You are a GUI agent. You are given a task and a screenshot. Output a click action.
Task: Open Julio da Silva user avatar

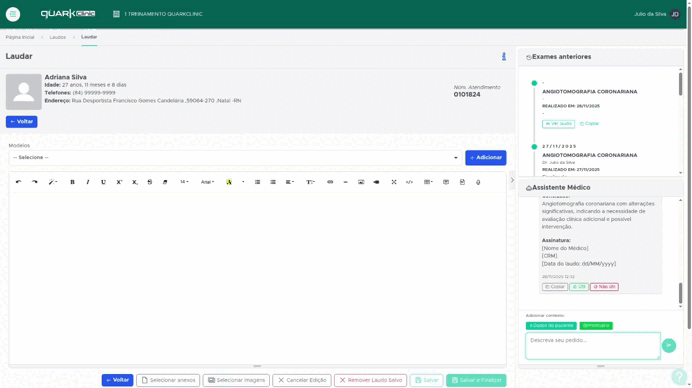[675, 14]
